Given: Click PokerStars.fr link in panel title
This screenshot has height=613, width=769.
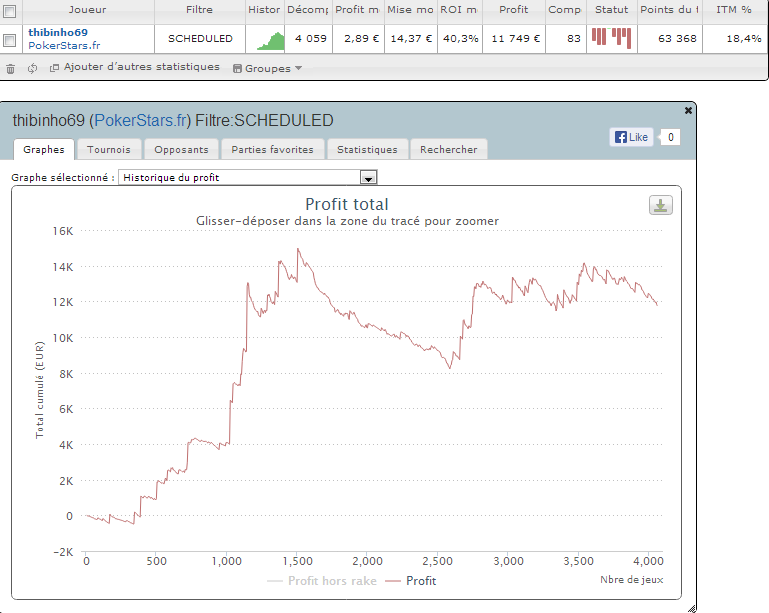Looking at the screenshot, I should [x=140, y=121].
